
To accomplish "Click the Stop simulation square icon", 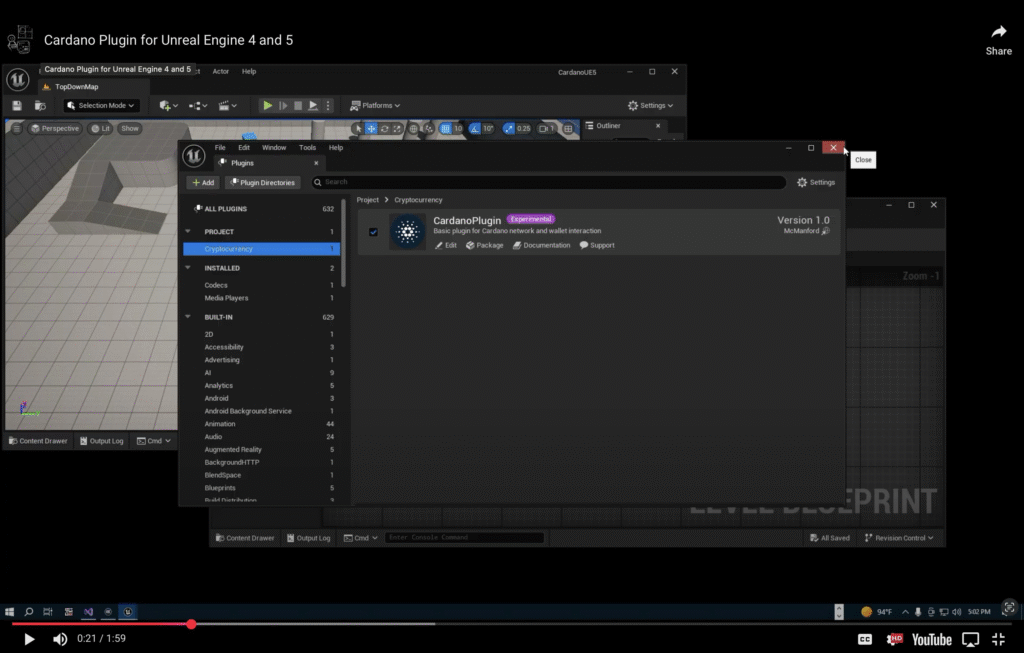I will 298,105.
